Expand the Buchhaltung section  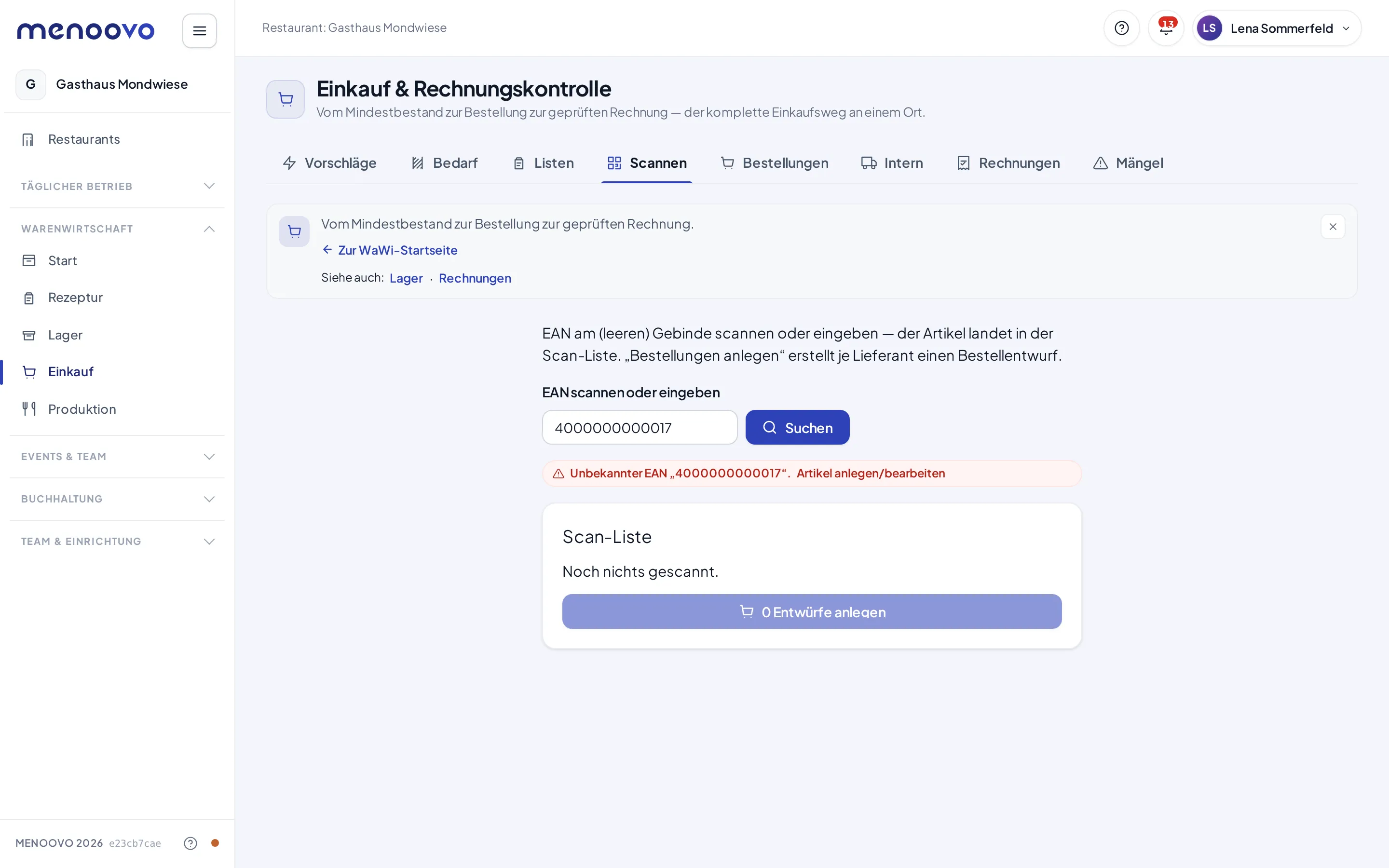click(117, 499)
